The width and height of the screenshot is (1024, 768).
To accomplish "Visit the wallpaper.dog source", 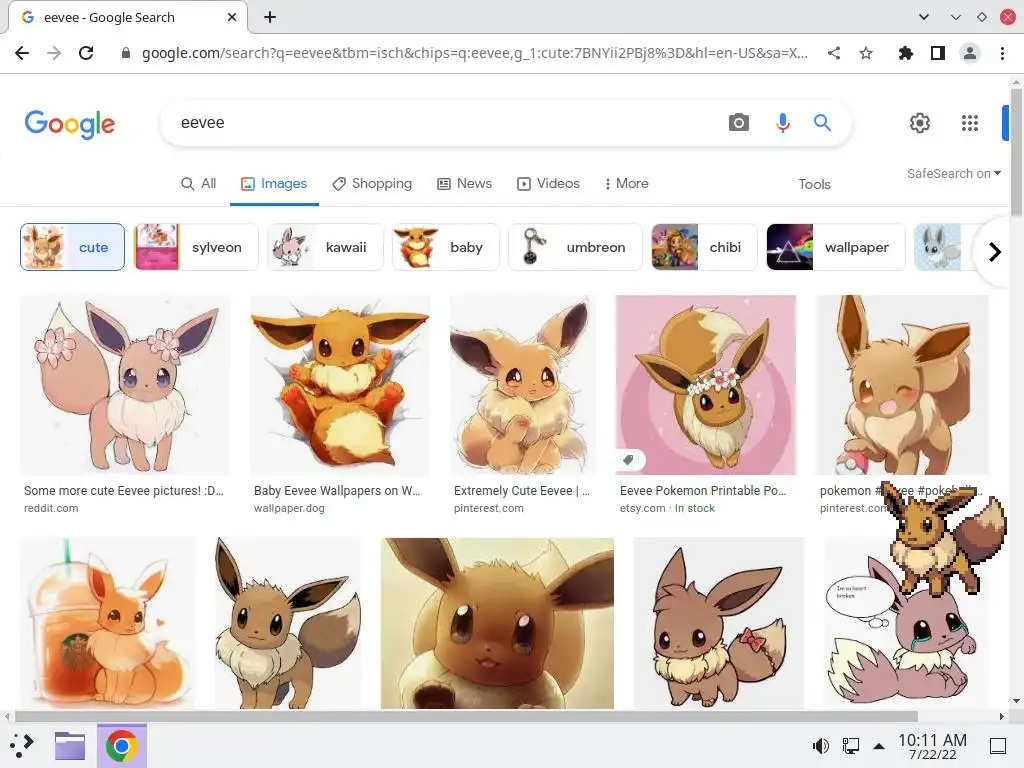I will coord(289,508).
